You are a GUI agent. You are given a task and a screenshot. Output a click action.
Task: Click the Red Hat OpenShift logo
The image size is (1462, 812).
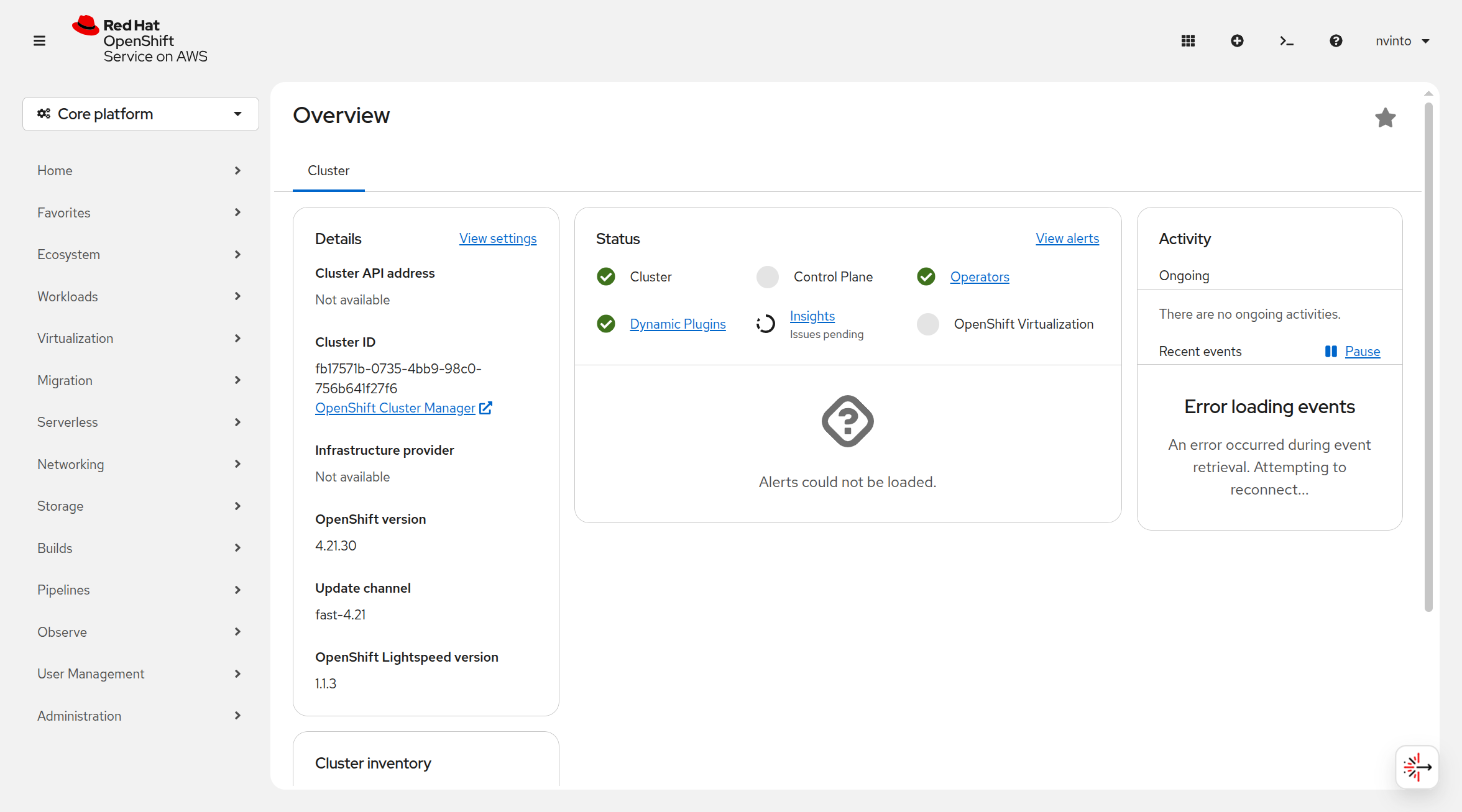click(x=140, y=40)
